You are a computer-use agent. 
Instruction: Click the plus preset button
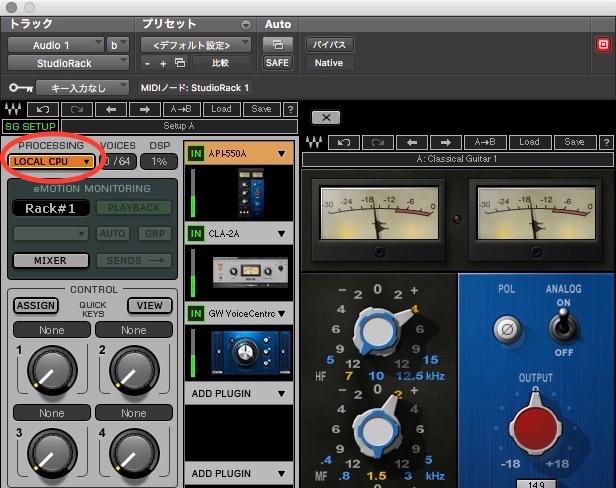163,63
